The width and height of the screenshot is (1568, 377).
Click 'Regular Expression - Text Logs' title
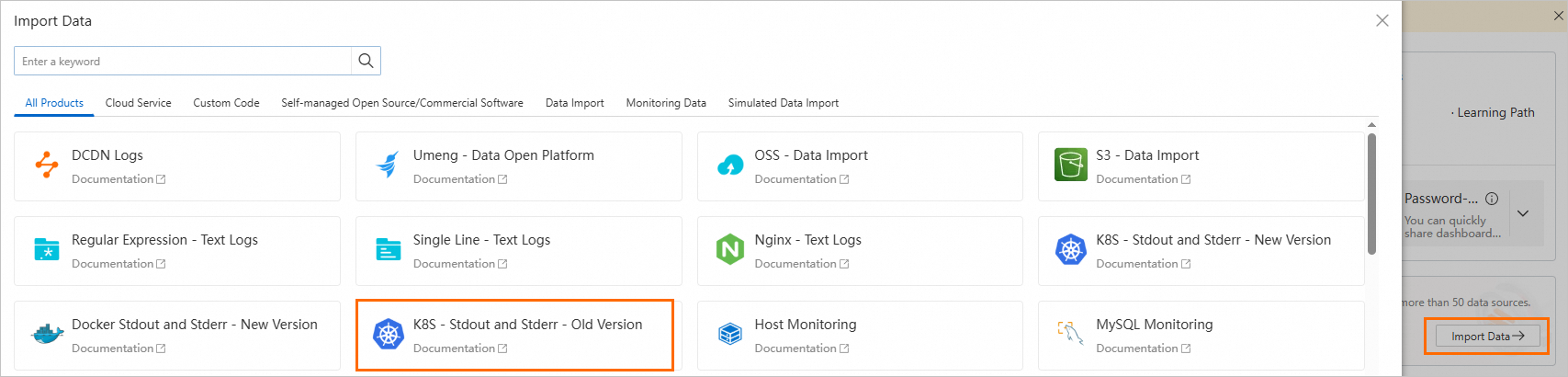[164, 240]
